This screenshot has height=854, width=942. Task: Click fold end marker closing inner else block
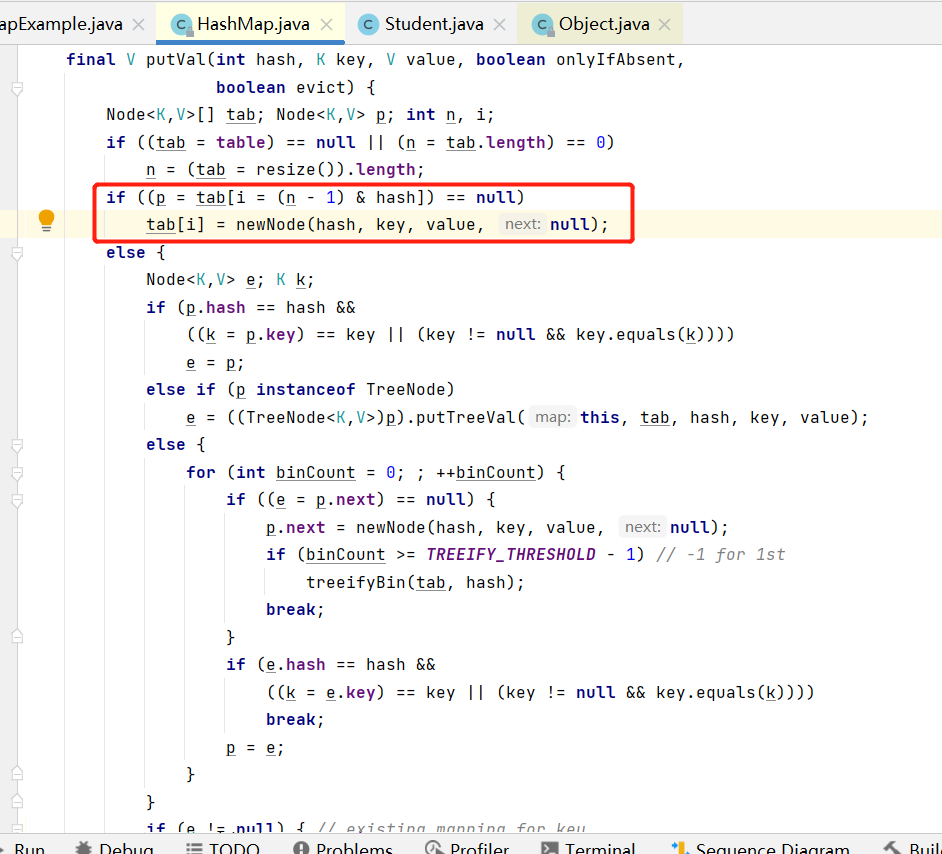[17, 801]
